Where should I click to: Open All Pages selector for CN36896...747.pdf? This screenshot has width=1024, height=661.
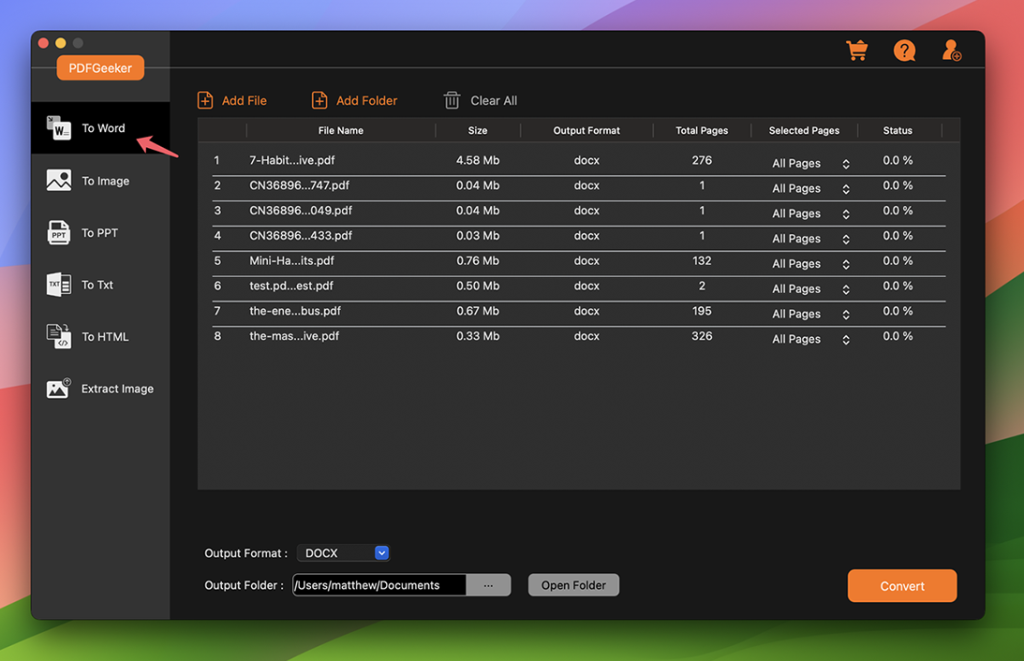click(810, 188)
